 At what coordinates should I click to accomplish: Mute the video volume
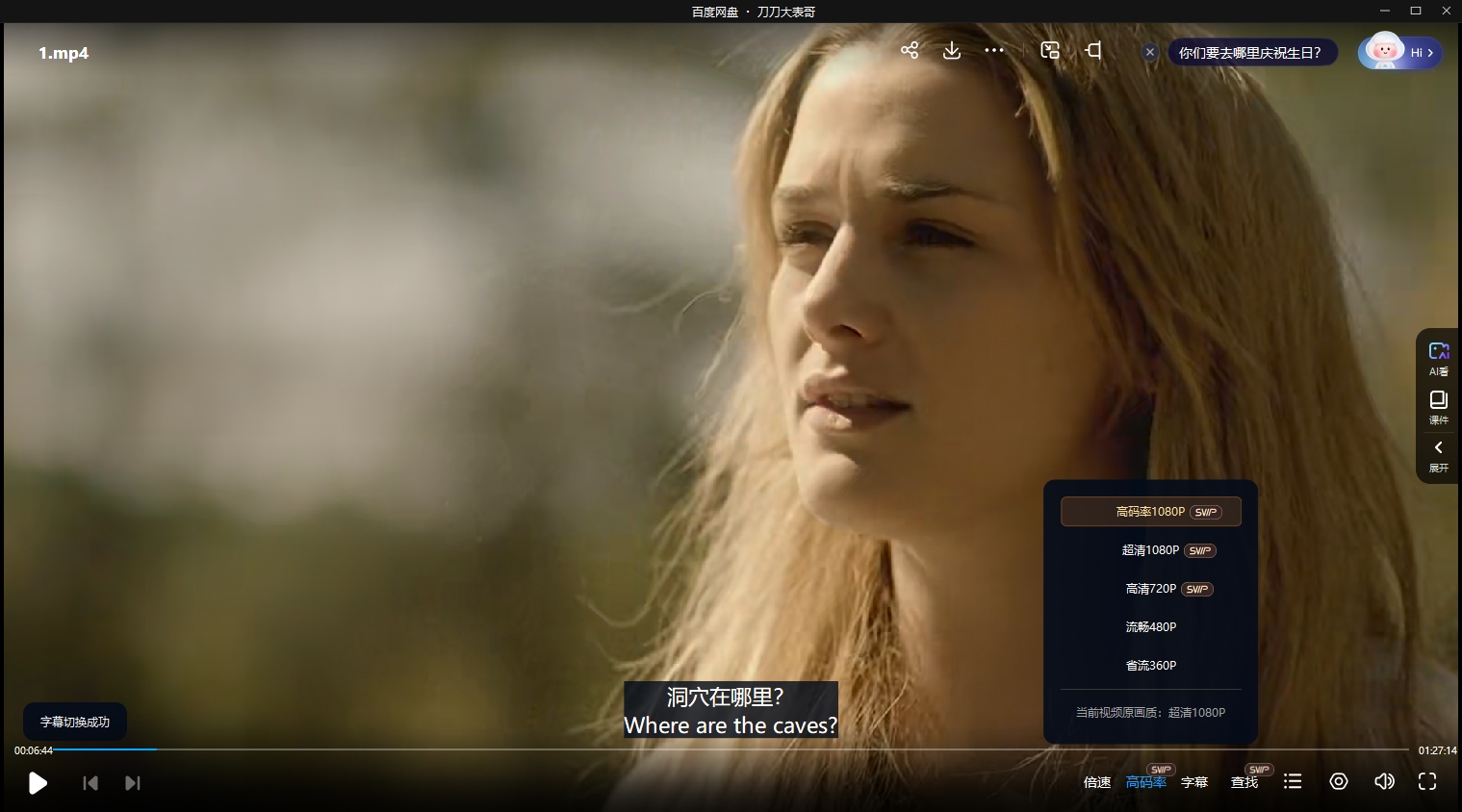click(1384, 781)
